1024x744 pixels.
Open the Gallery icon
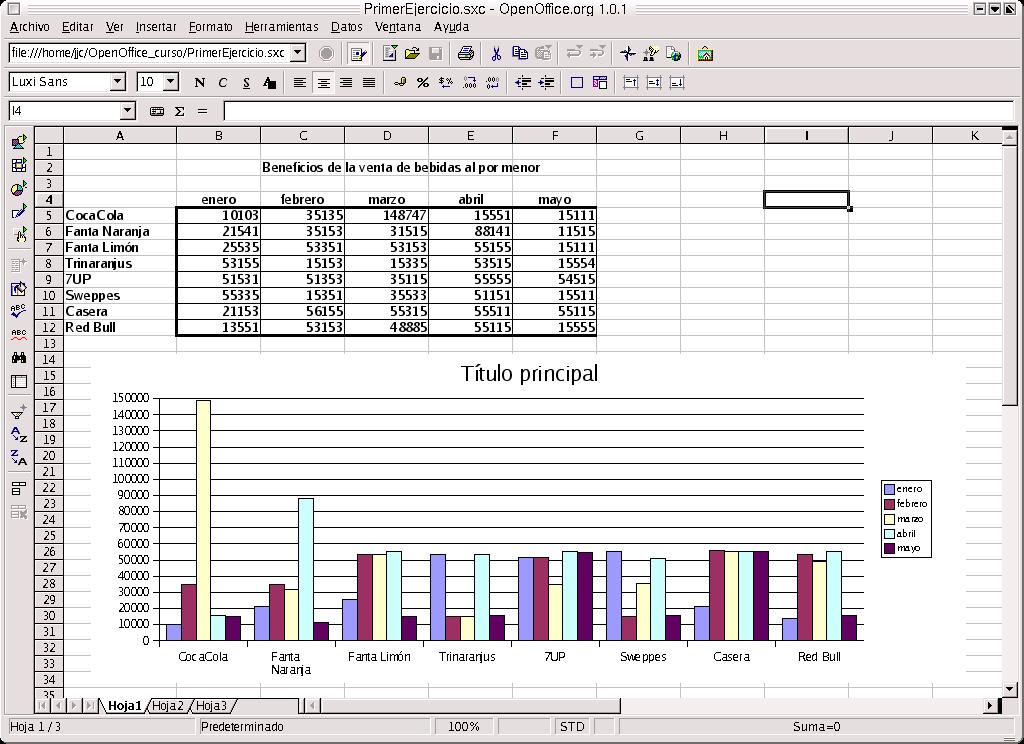pyautogui.click(x=705, y=54)
